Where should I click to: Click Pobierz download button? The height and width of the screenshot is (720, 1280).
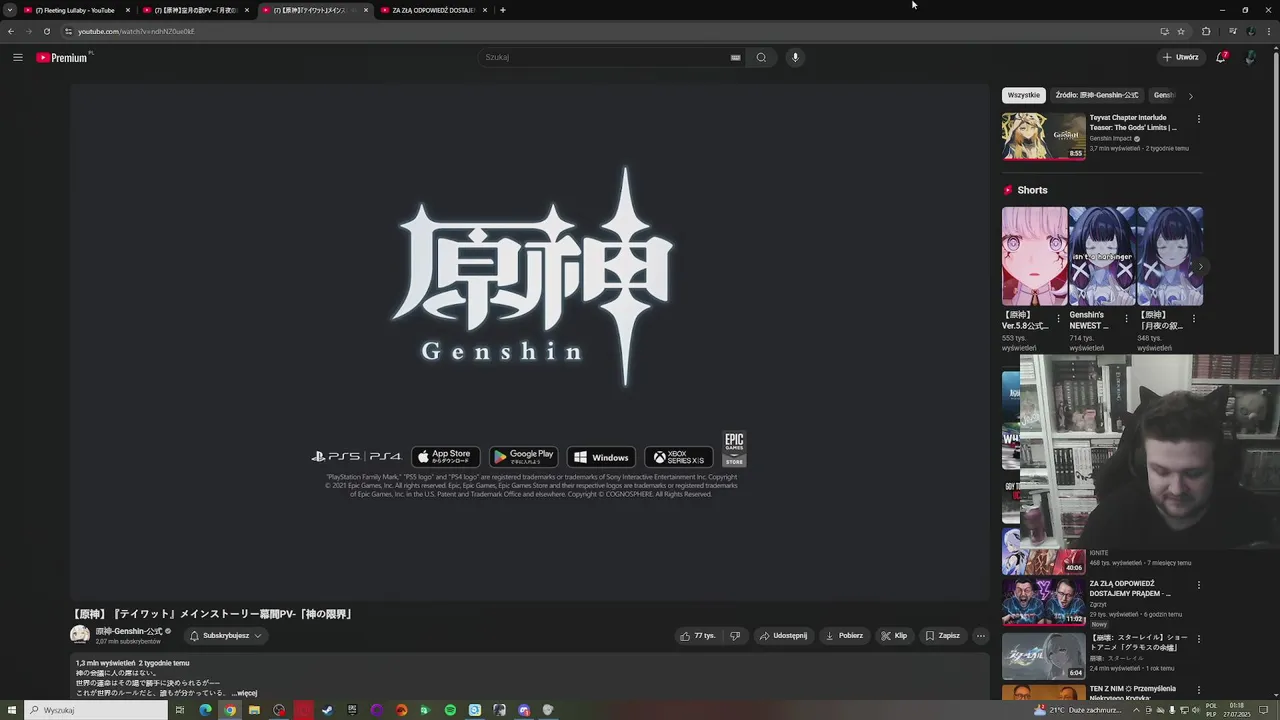point(844,635)
